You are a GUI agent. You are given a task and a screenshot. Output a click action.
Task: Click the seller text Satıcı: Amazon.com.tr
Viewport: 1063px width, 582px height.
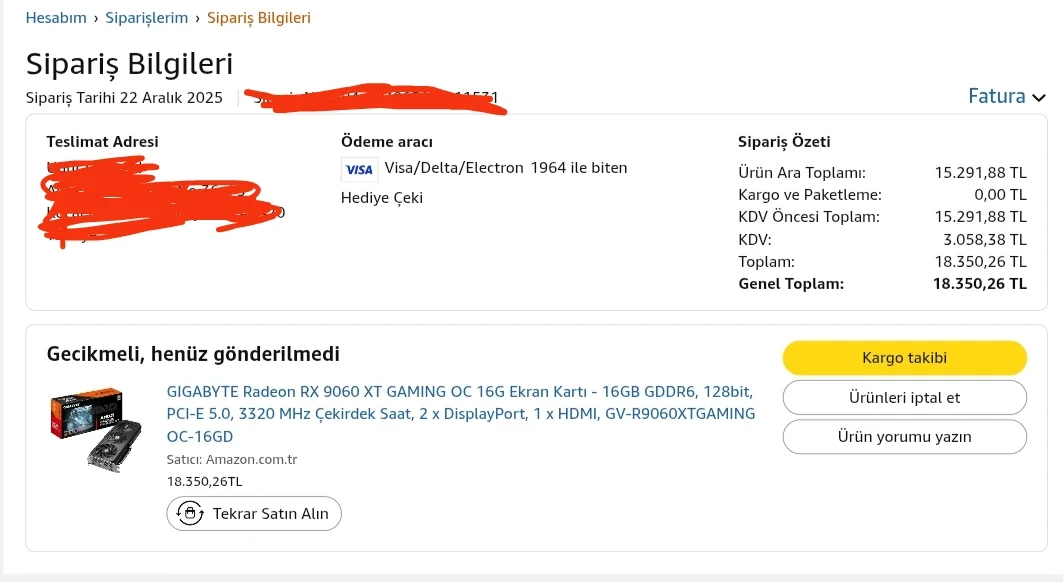pos(232,460)
